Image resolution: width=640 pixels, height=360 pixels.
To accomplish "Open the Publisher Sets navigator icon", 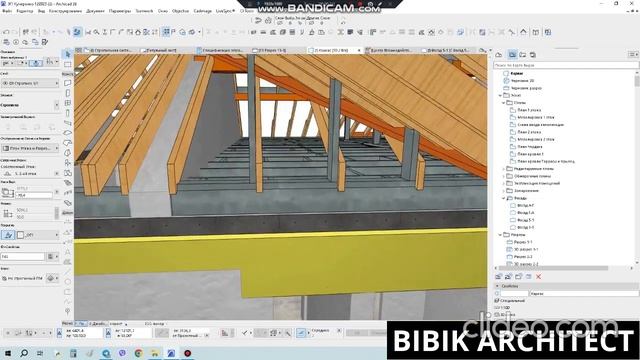I will click(x=533, y=55).
